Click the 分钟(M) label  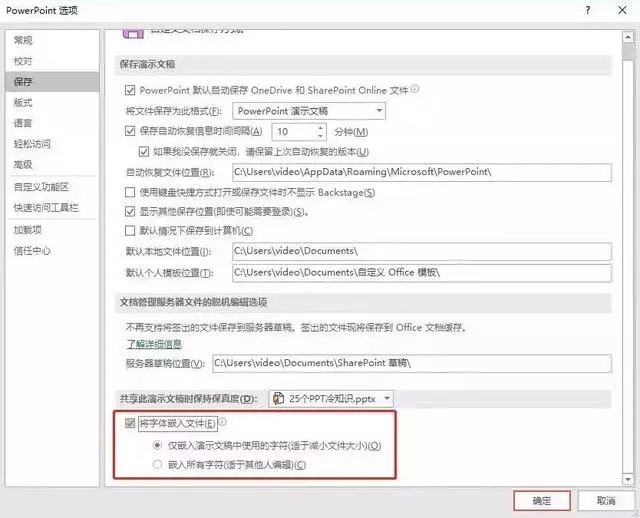click(351, 132)
